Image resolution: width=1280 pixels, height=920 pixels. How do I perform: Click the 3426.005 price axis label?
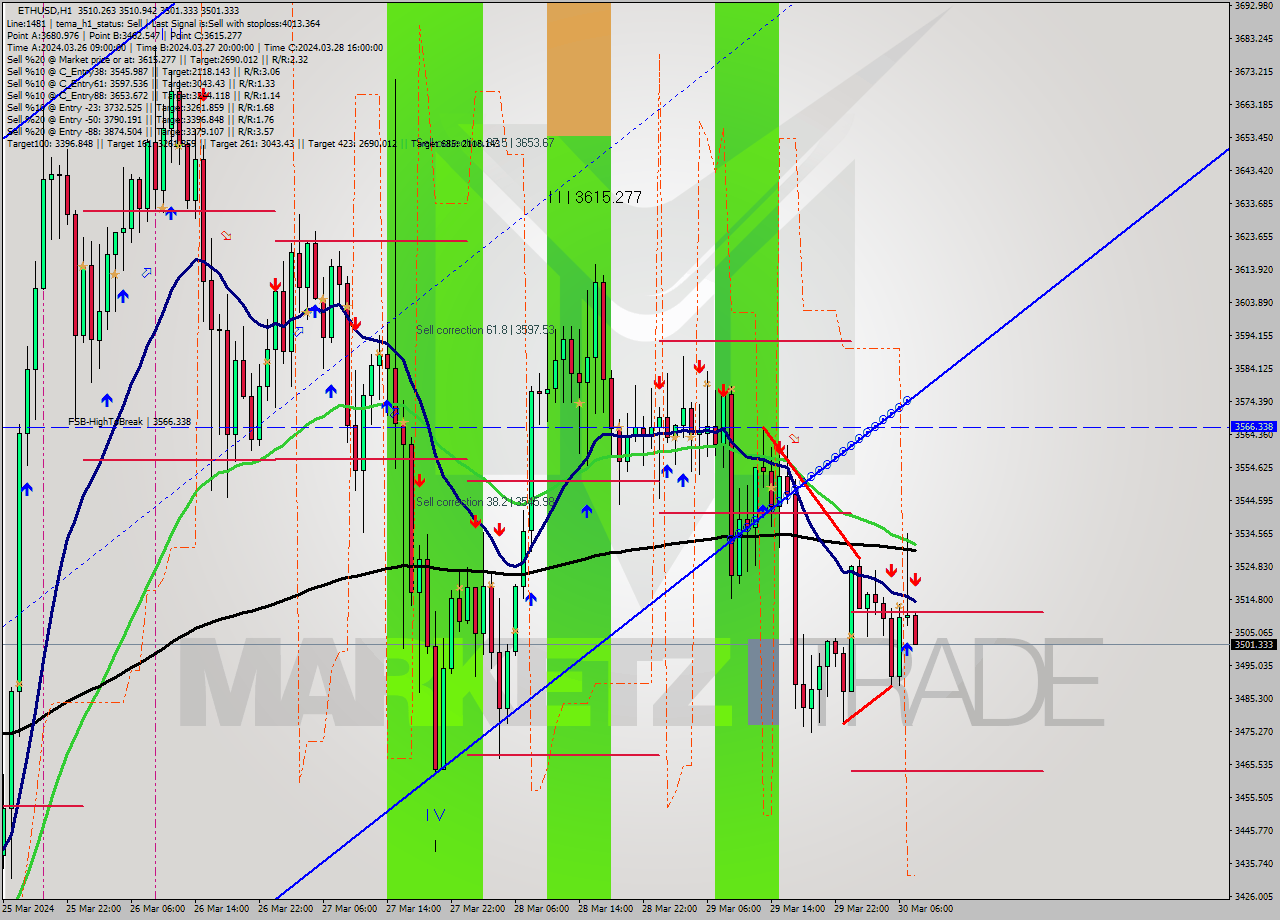click(1253, 897)
